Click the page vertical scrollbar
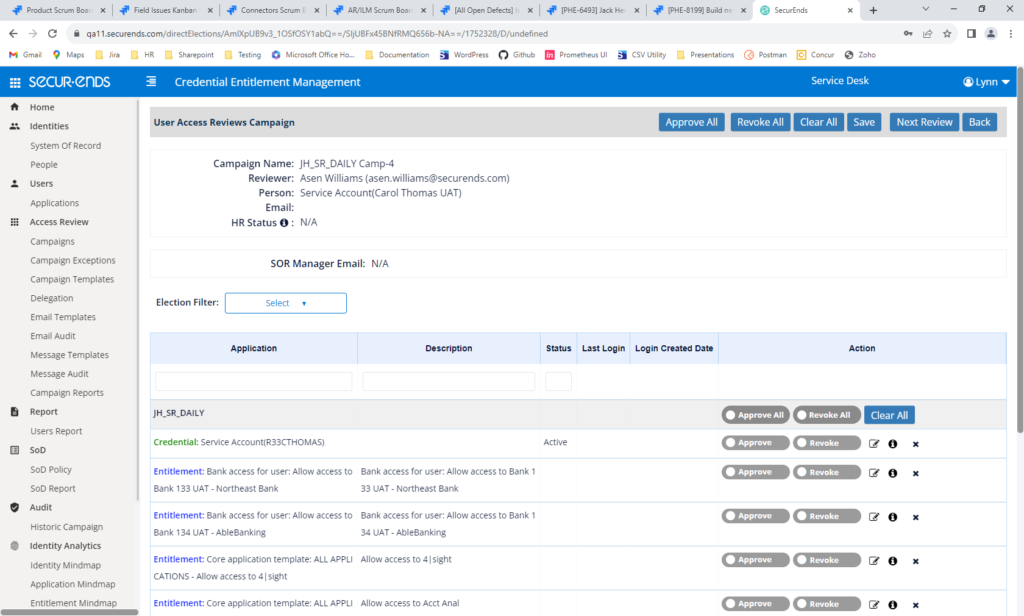The height and width of the screenshot is (616, 1024). (1020, 250)
